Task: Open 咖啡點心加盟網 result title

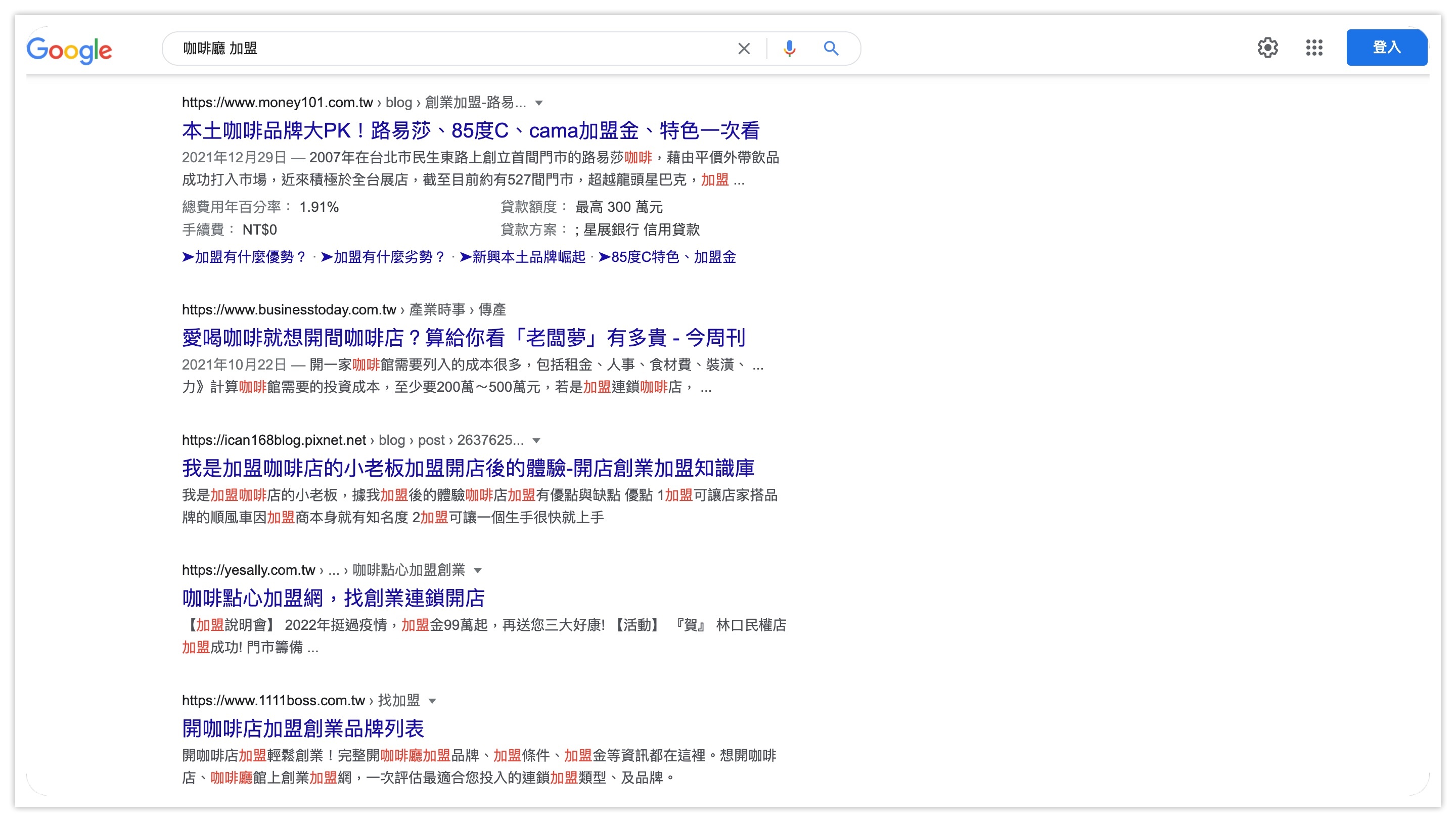Action: pyautogui.click(x=333, y=598)
